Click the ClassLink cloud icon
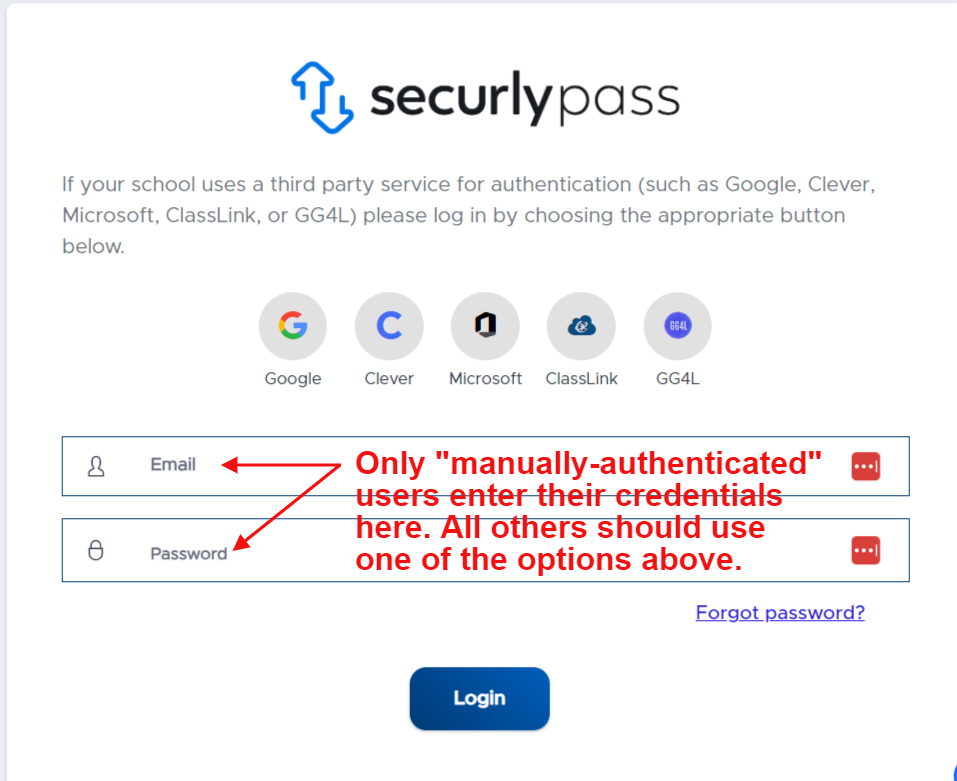 point(582,326)
